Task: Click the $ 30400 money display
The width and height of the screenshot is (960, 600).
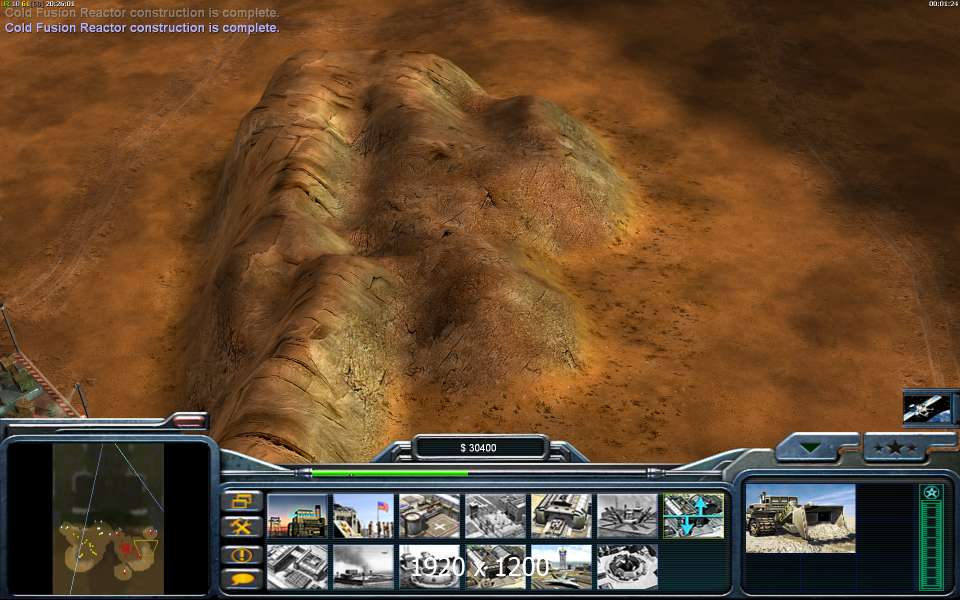Action: click(479, 448)
